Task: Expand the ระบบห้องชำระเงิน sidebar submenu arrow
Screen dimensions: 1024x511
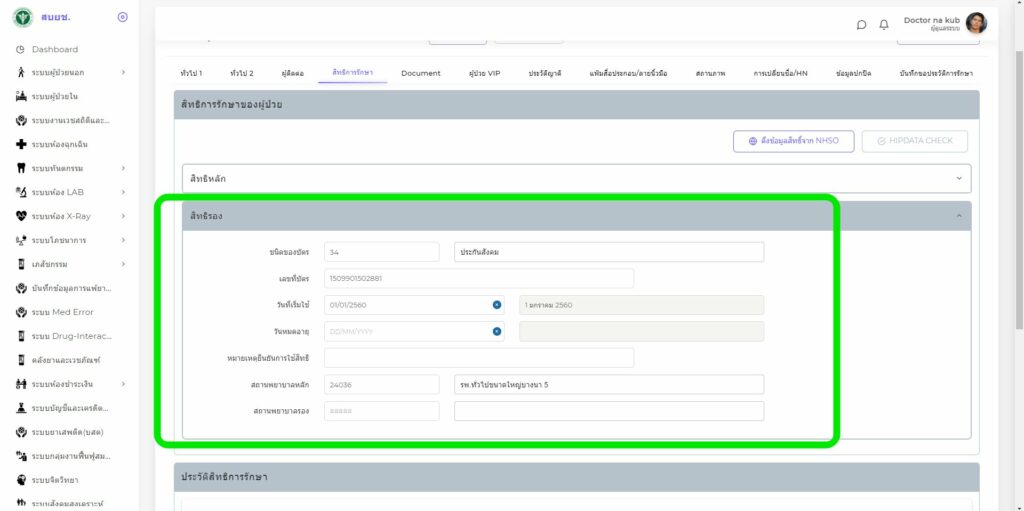Action: click(x=123, y=384)
